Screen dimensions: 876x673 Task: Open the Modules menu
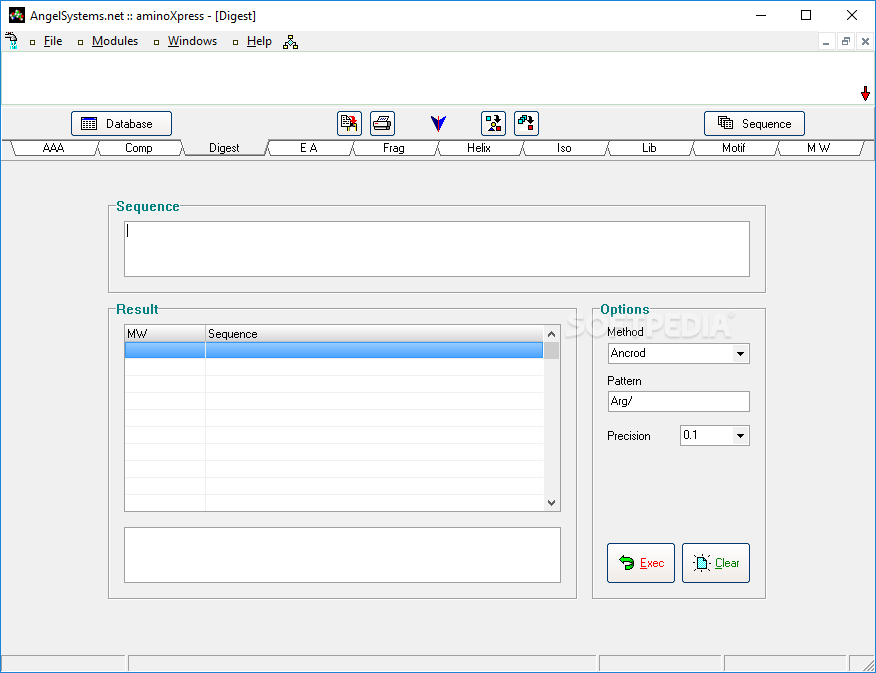click(115, 41)
